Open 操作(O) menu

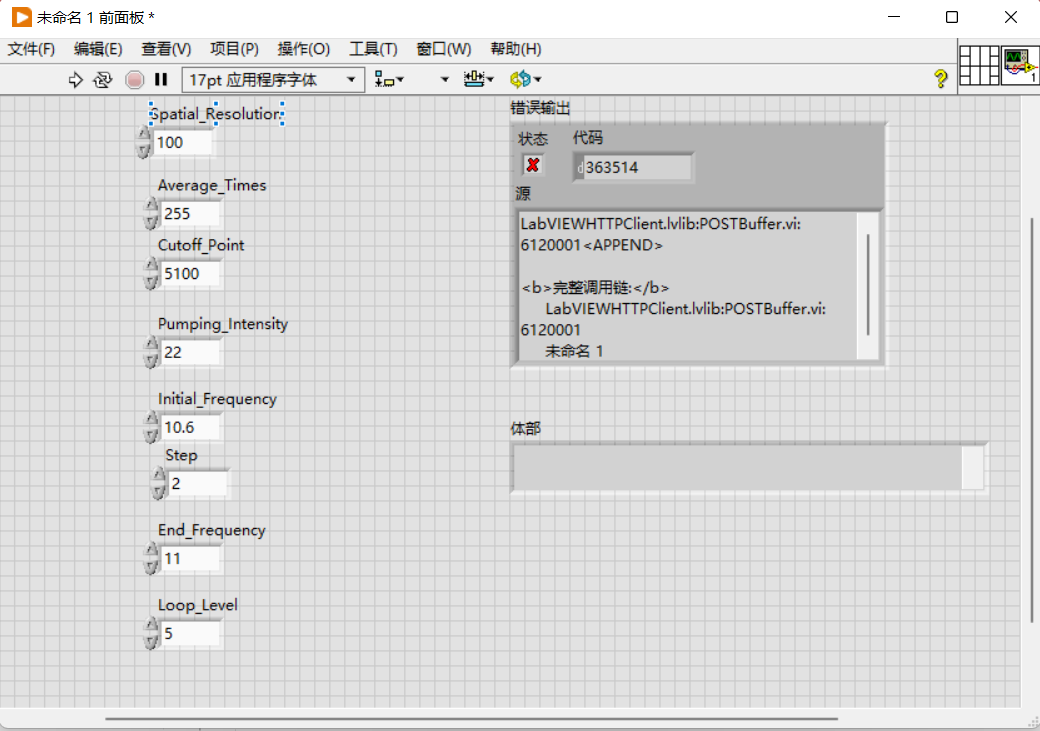(x=304, y=49)
